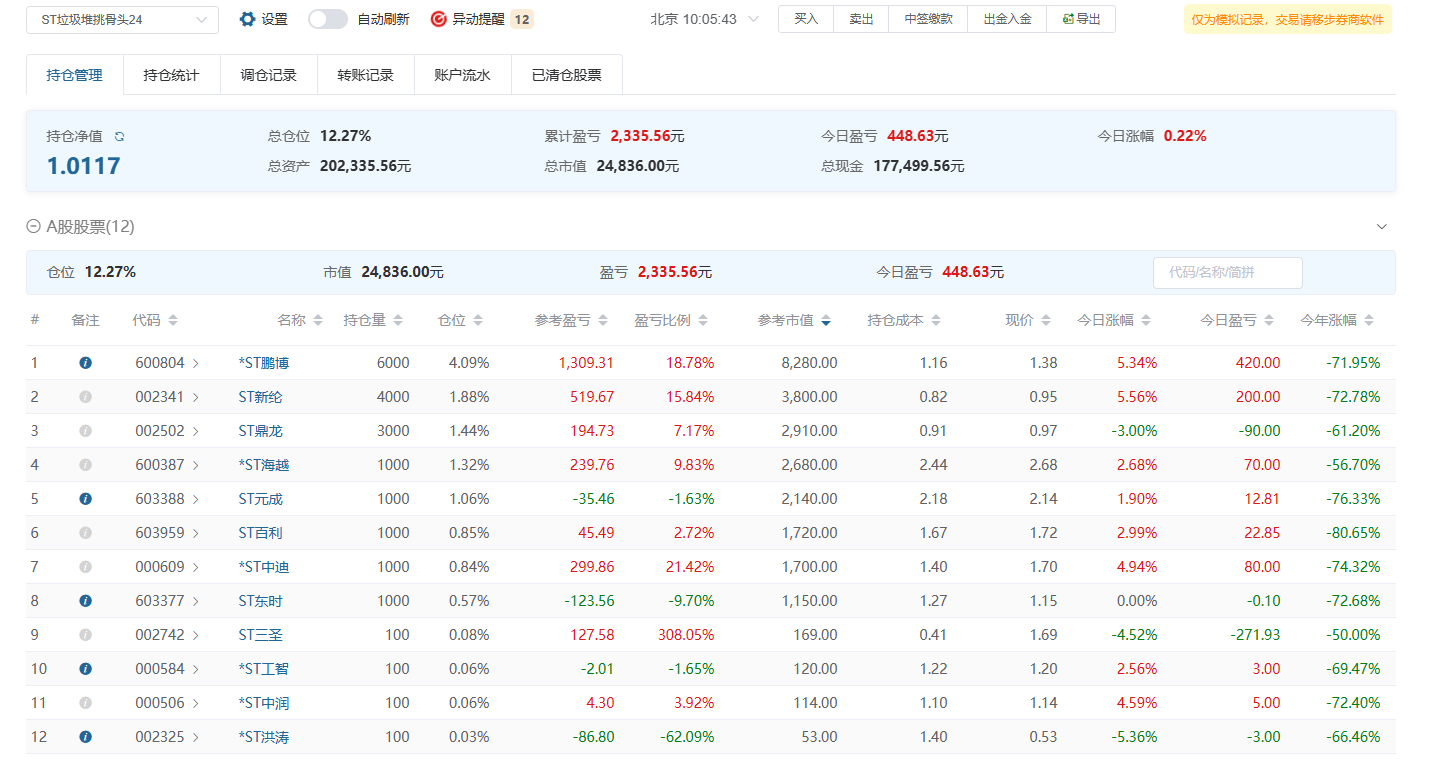Screen dimensions: 1440x775
Task: Collapse the A股股票(12) section
Action: point(33,227)
